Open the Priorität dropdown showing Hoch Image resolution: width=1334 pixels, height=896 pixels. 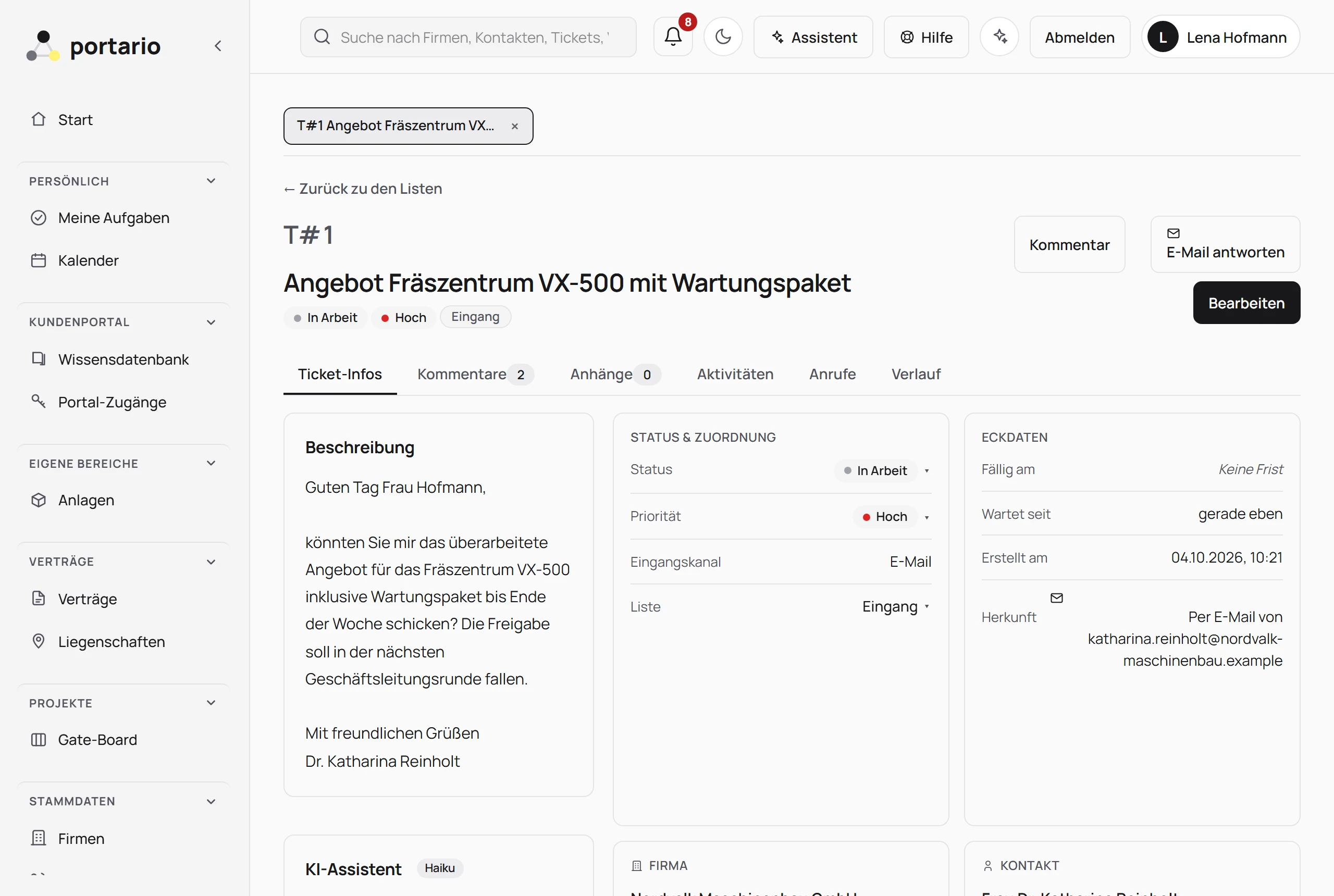(x=892, y=517)
